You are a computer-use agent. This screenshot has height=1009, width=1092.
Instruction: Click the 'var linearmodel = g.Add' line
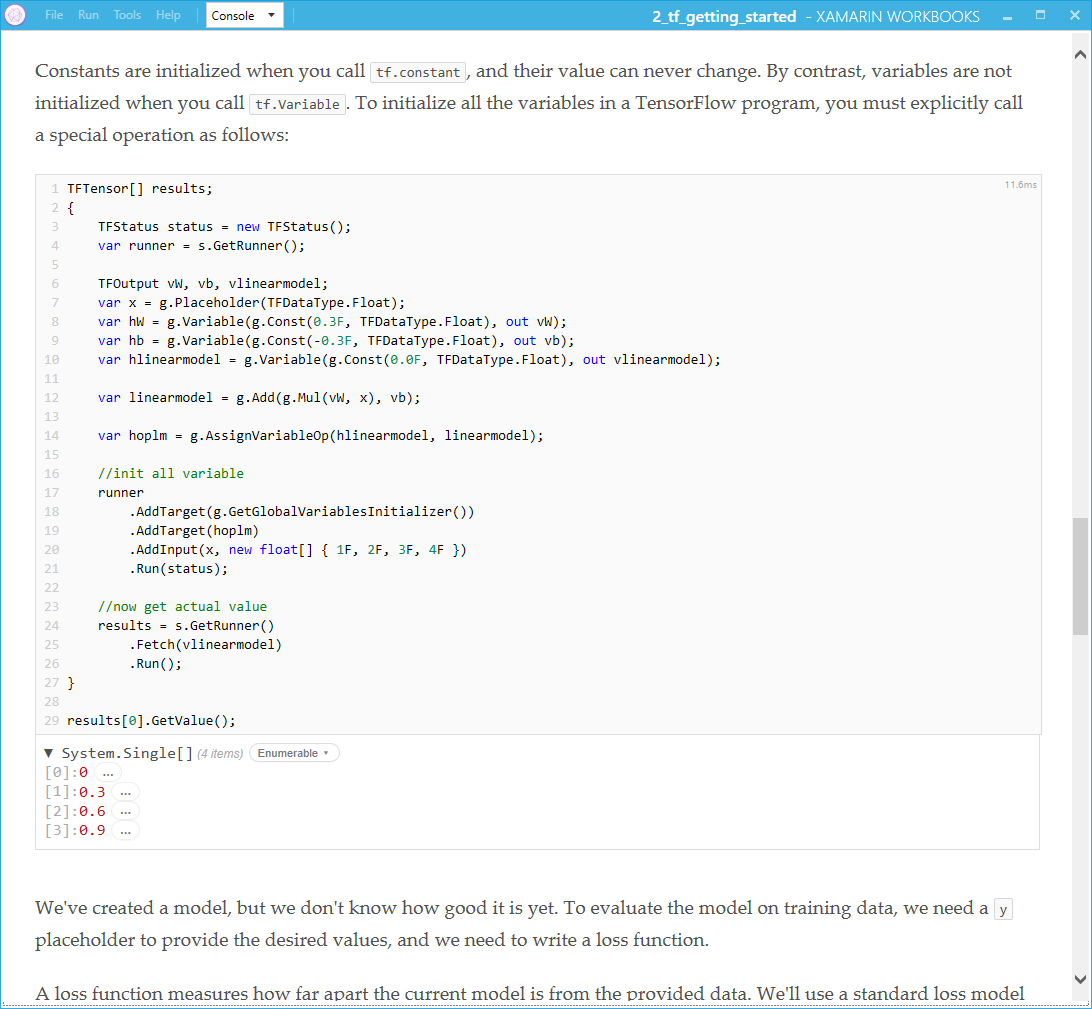pyautogui.click(x=259, y=398)
